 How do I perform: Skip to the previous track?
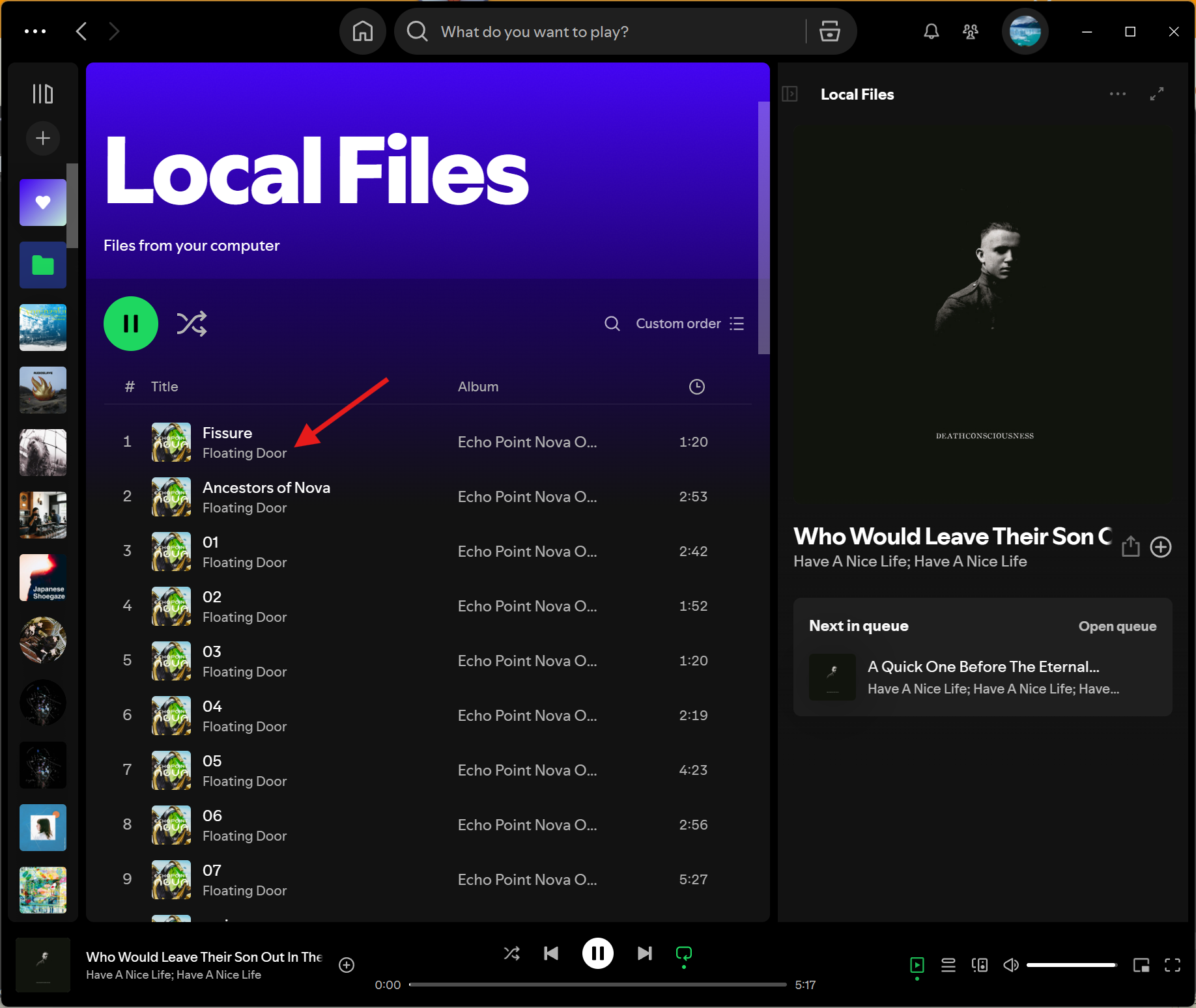[551, 954]
